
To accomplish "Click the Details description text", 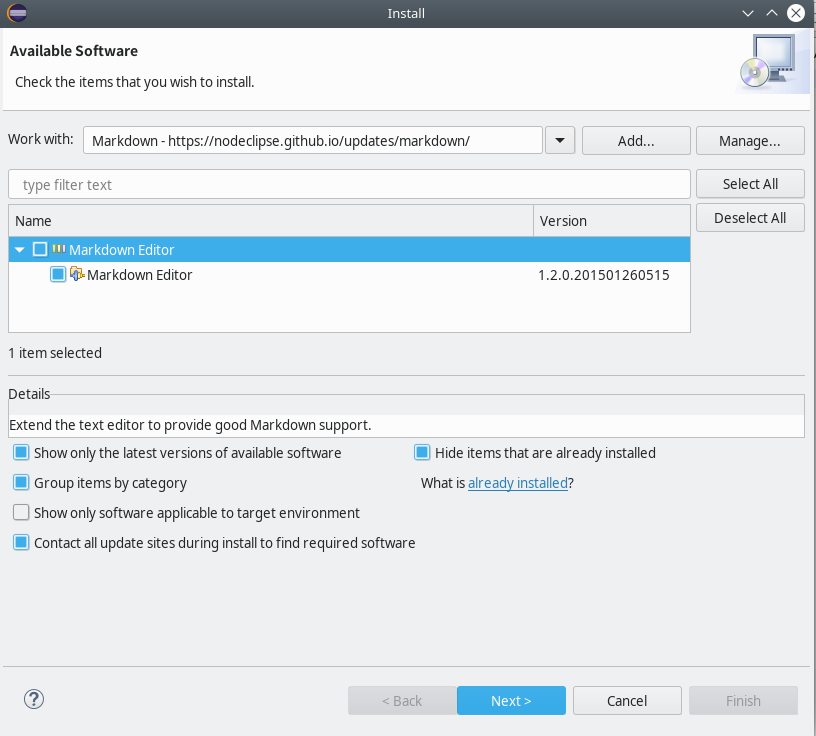I will click(190, 425).
